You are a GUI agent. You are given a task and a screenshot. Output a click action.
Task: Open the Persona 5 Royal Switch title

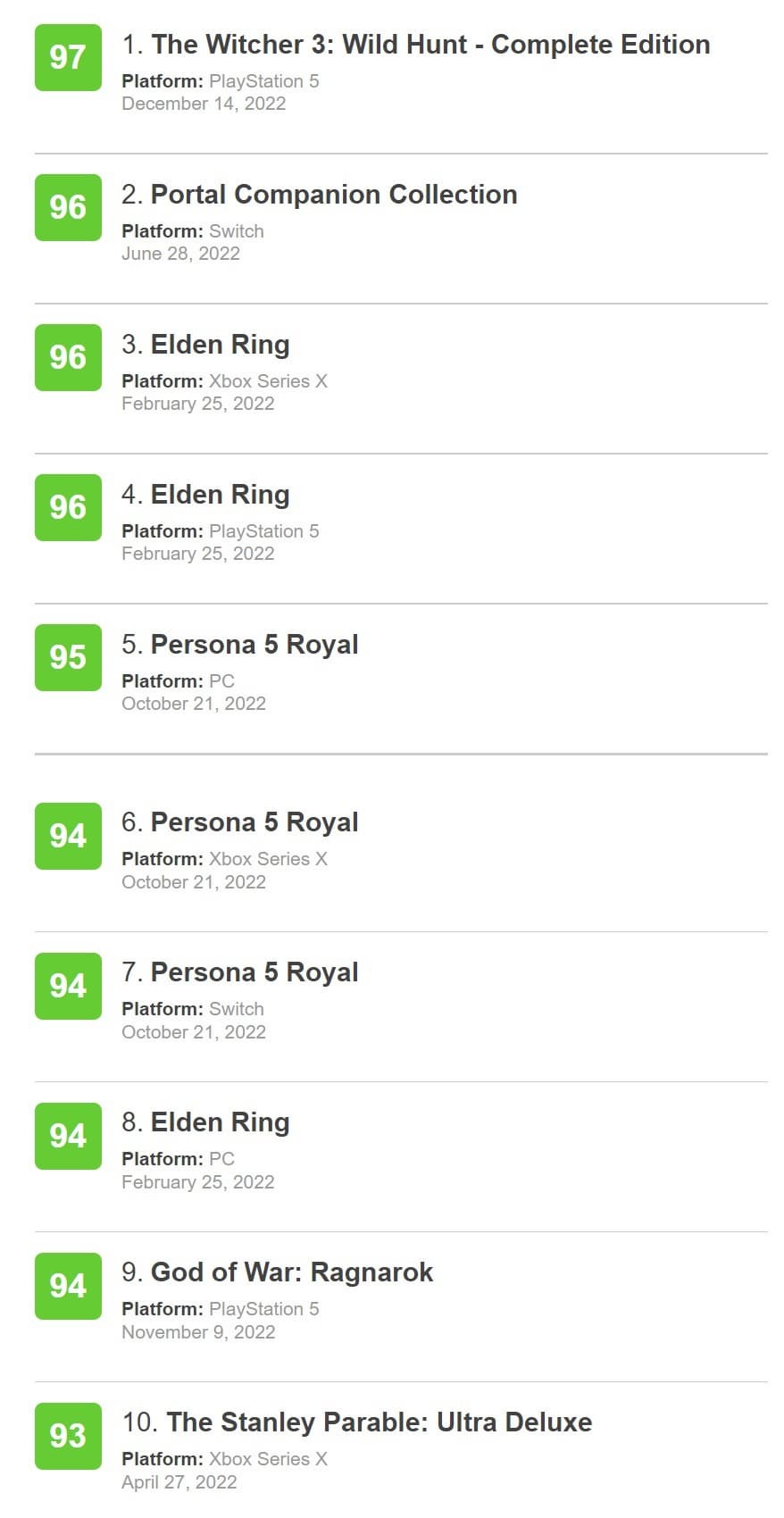[x=254, y=972]
